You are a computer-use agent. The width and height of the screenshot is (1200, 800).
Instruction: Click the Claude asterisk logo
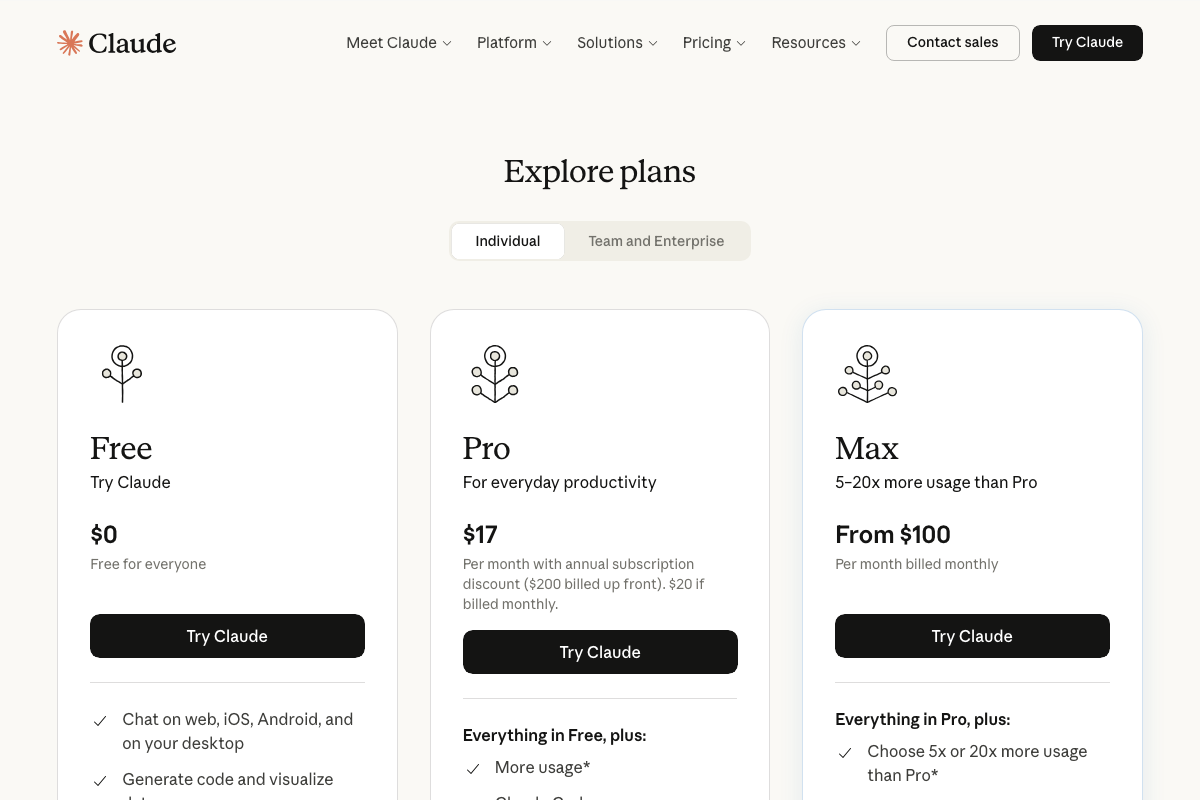point(69,42)
